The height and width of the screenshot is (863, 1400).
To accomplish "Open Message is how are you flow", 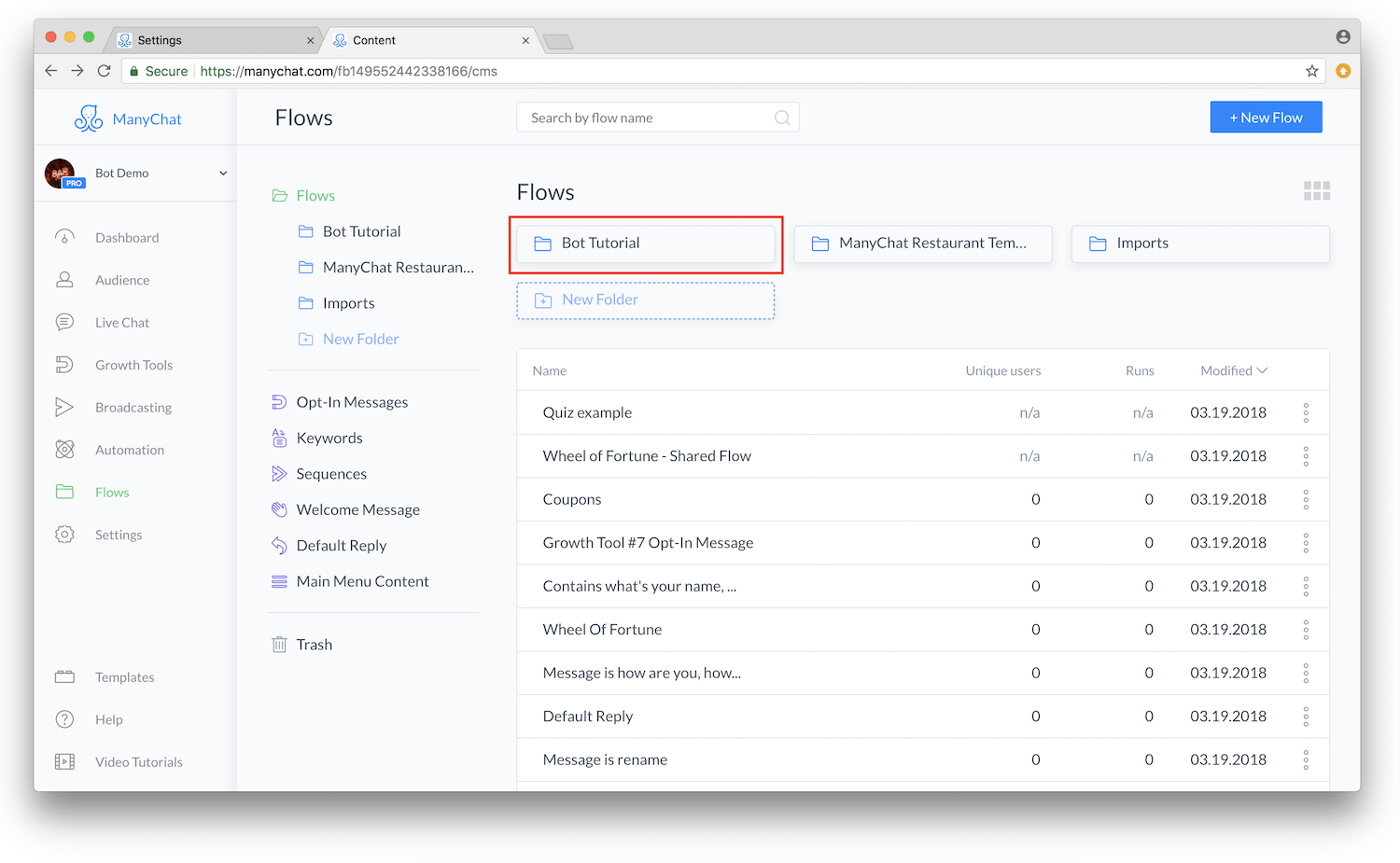I will 641,673.
